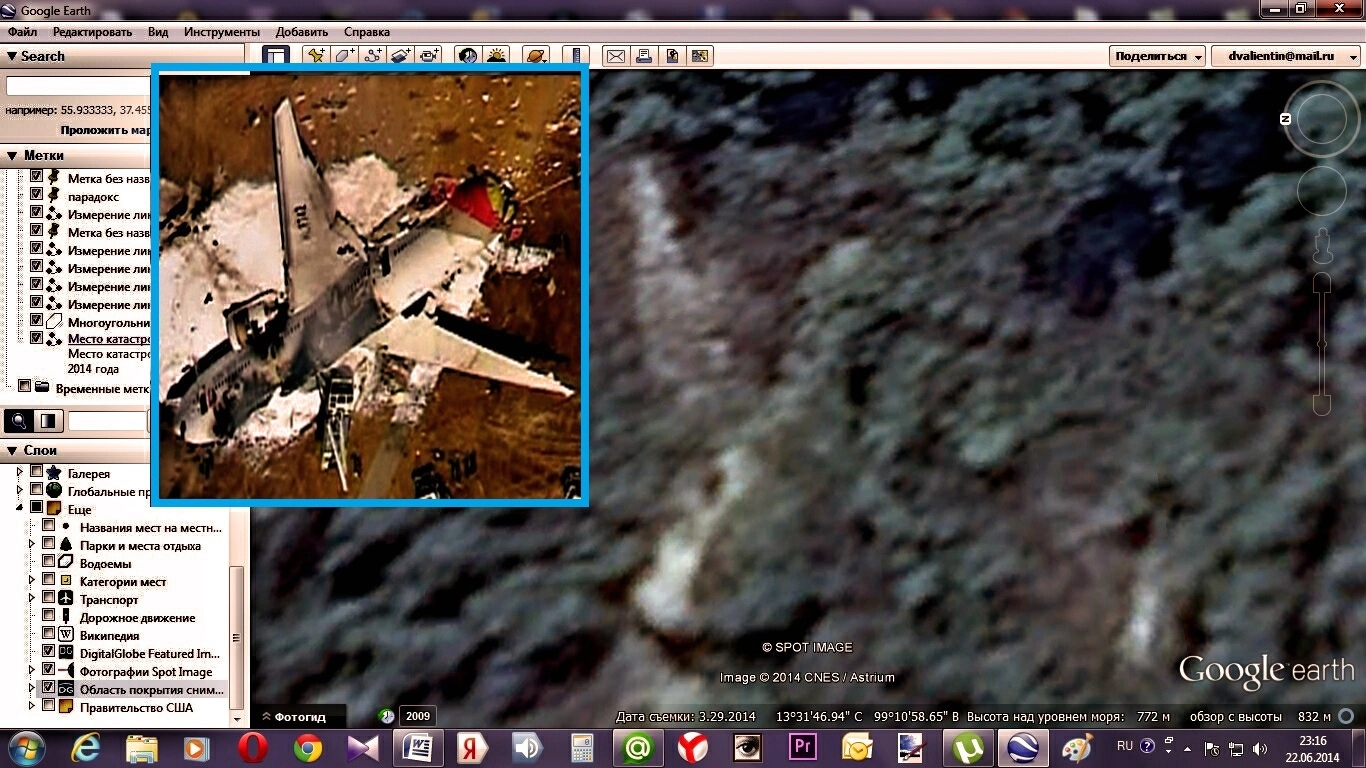
Task: Click the Record a Tour camera icon
Action: (430, 56)
